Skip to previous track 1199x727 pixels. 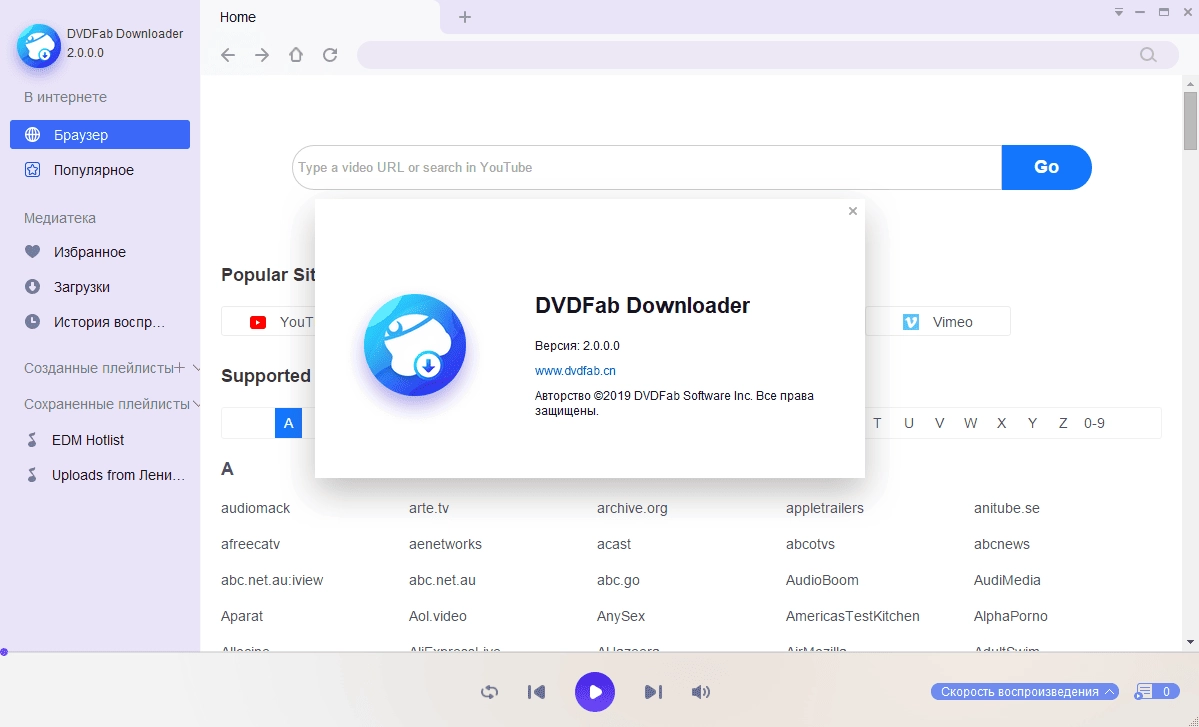[537, 692]
